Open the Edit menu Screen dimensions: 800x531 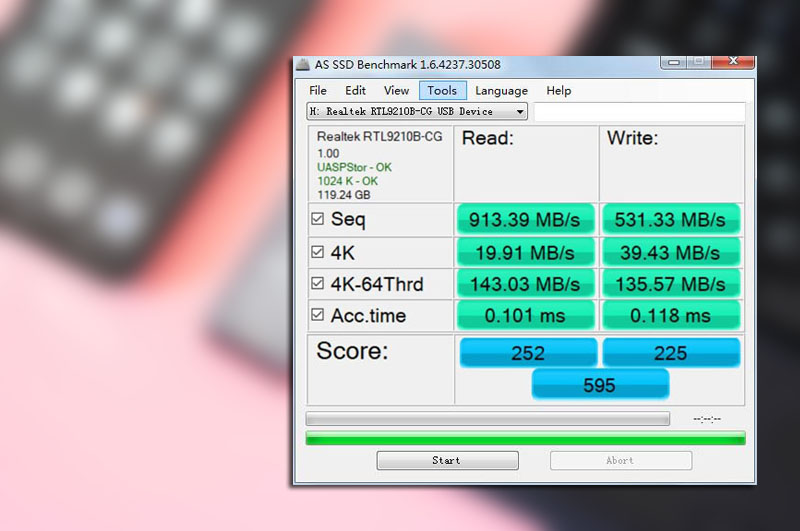tap(355, 91)
